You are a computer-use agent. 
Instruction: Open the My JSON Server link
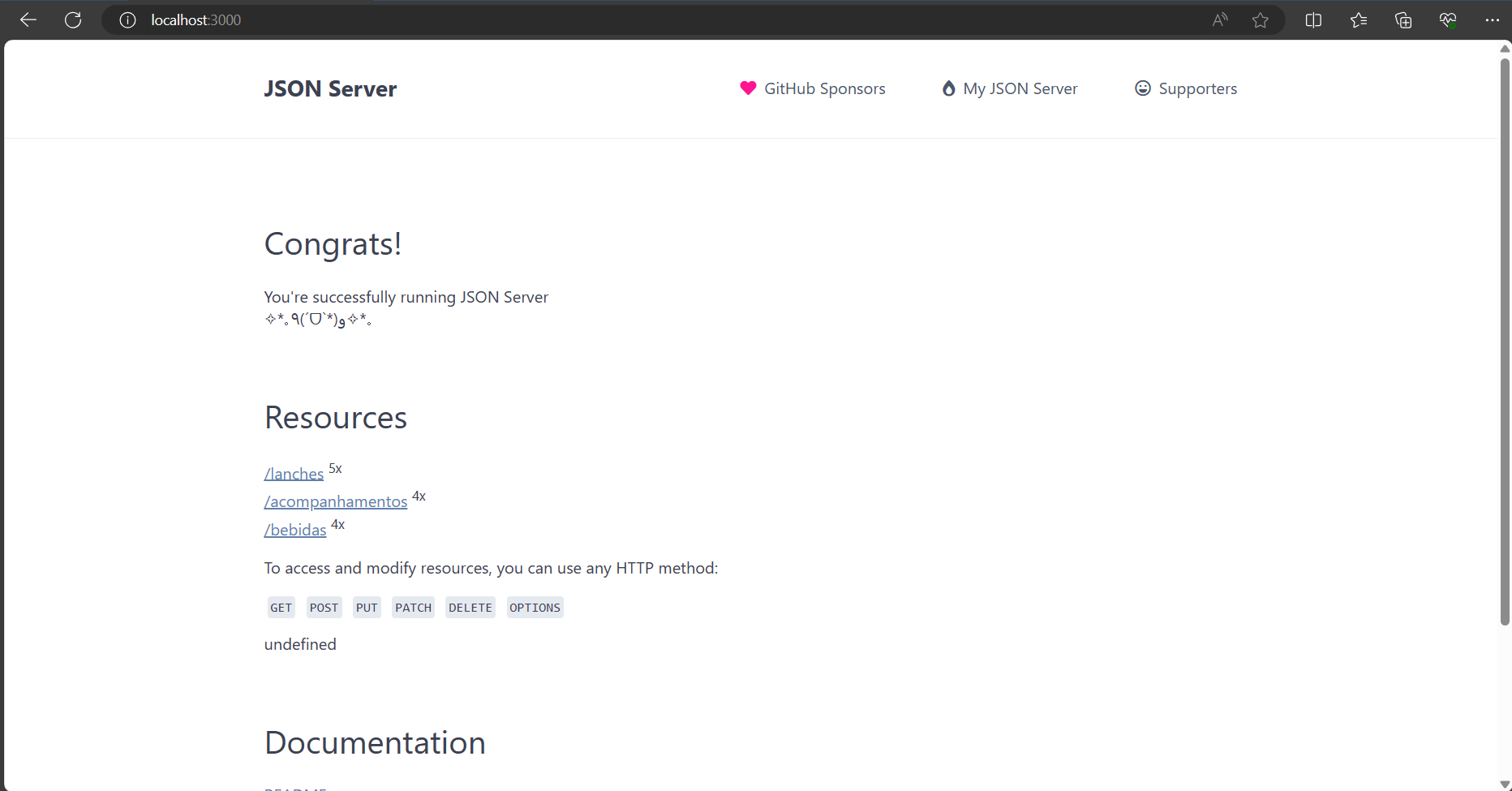(1009, 88)
